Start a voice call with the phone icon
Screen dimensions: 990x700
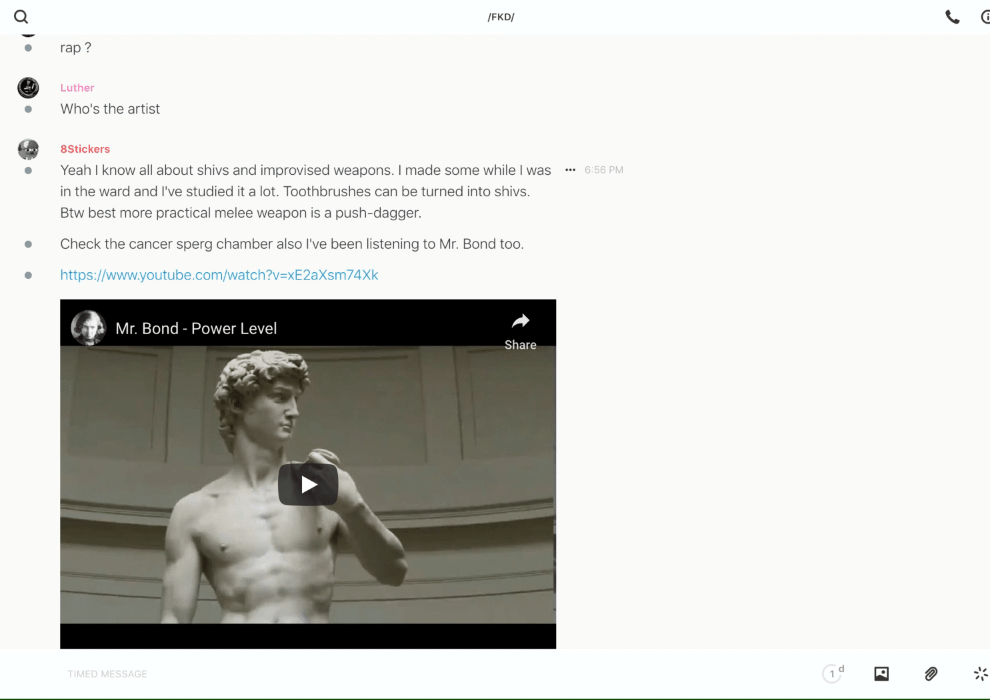pyautogui.click(x=952, y=17)
